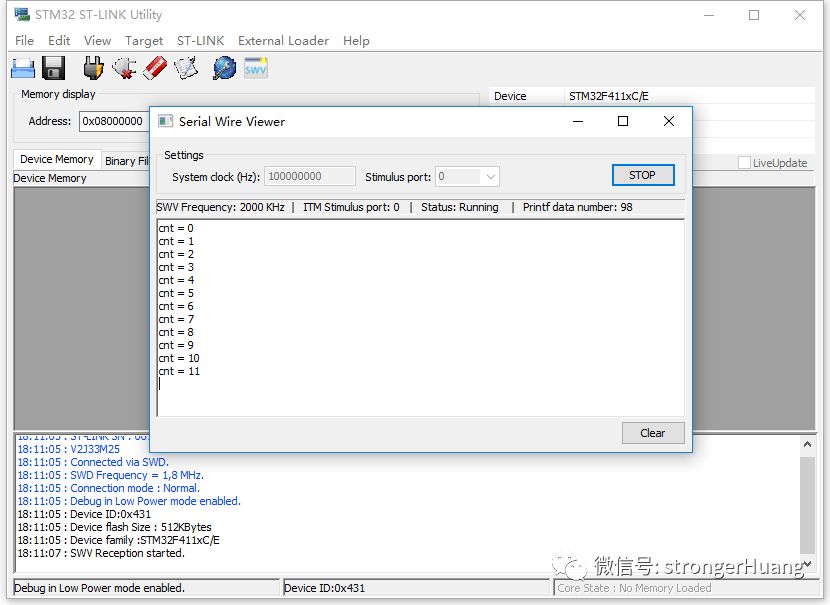830x605 pixels.
Task: Click the red eraser Full chip erase icon
Action: point(155,68)
